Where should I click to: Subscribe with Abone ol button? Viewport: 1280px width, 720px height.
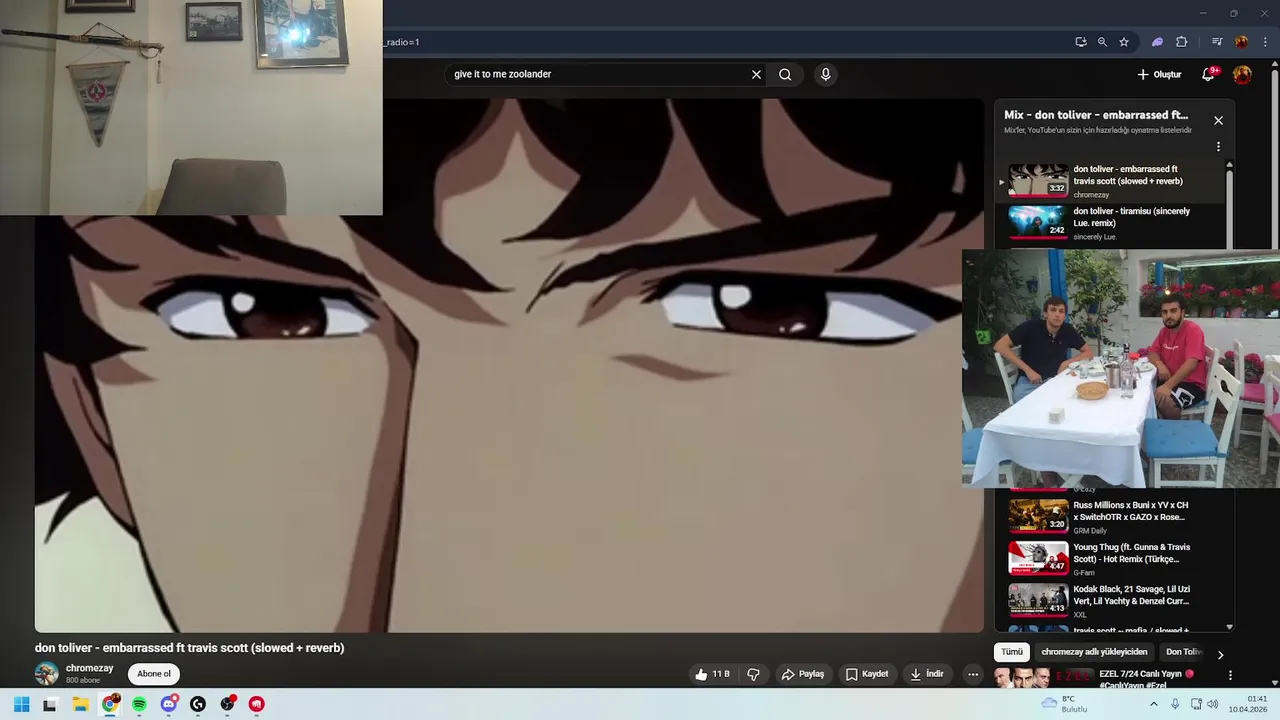point(154,674)
